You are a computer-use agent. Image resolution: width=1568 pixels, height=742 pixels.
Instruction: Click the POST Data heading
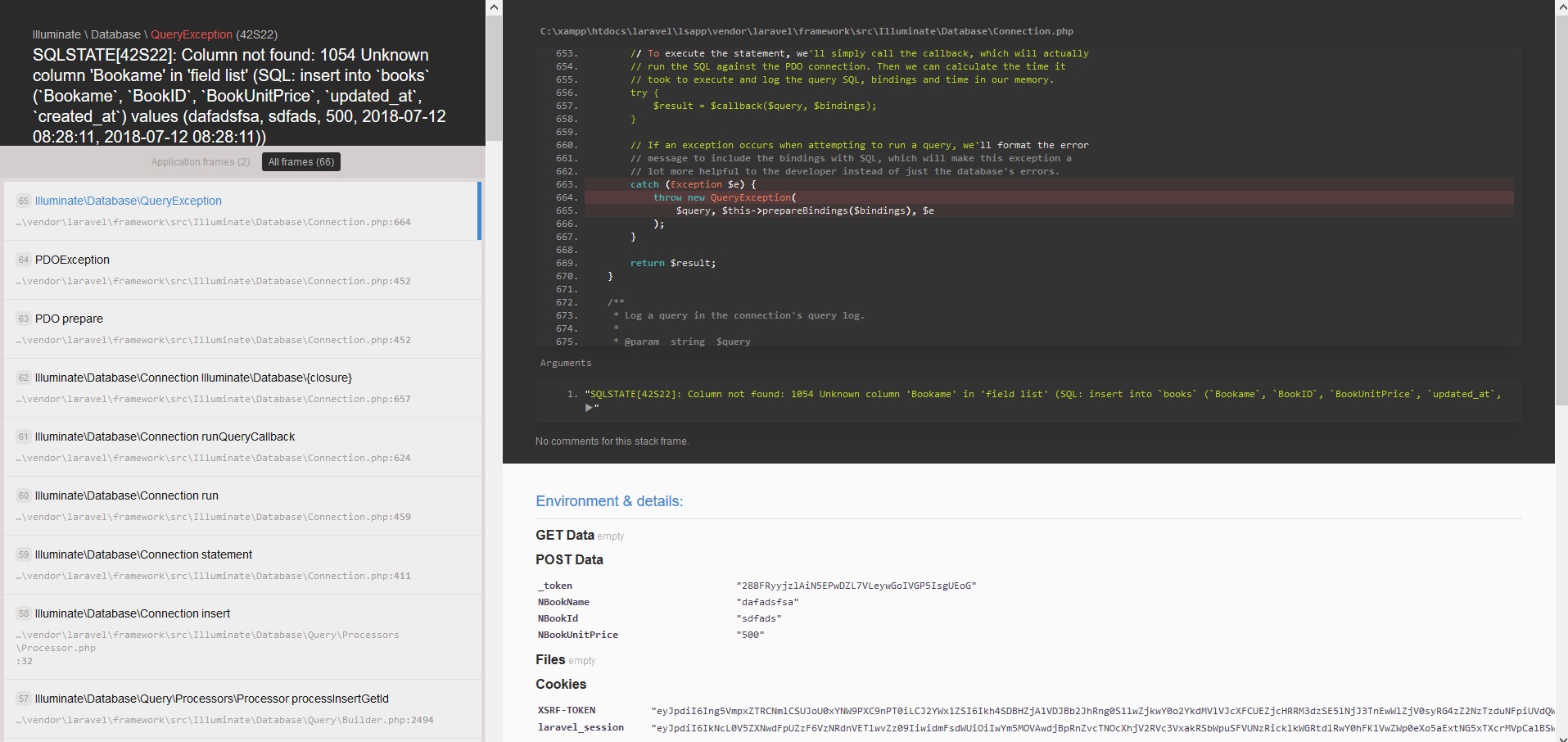pos(569,559)
